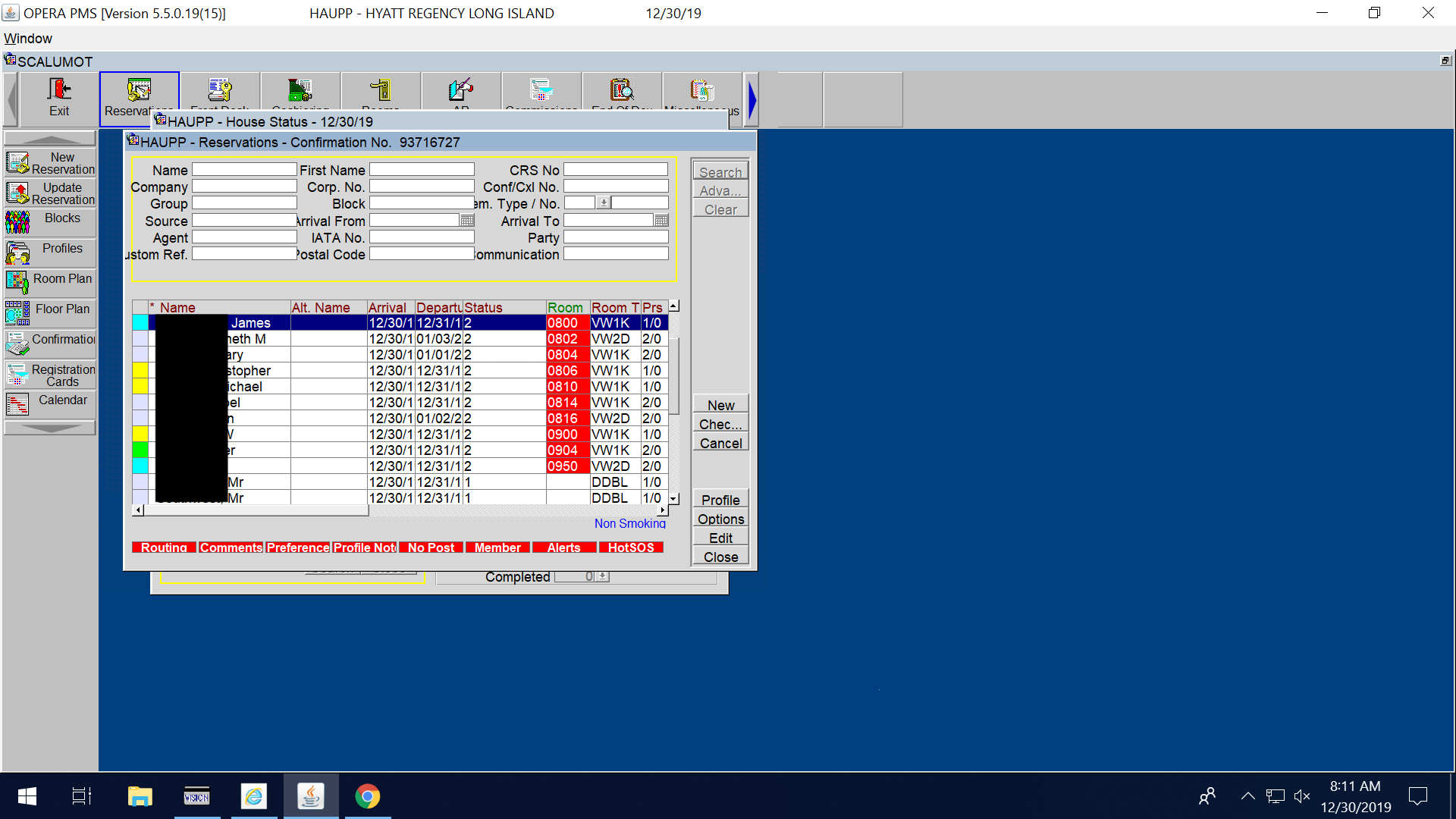Click the green color cell for room 0904
This screenshot has height=819, width=1456.
pos(140,450)
